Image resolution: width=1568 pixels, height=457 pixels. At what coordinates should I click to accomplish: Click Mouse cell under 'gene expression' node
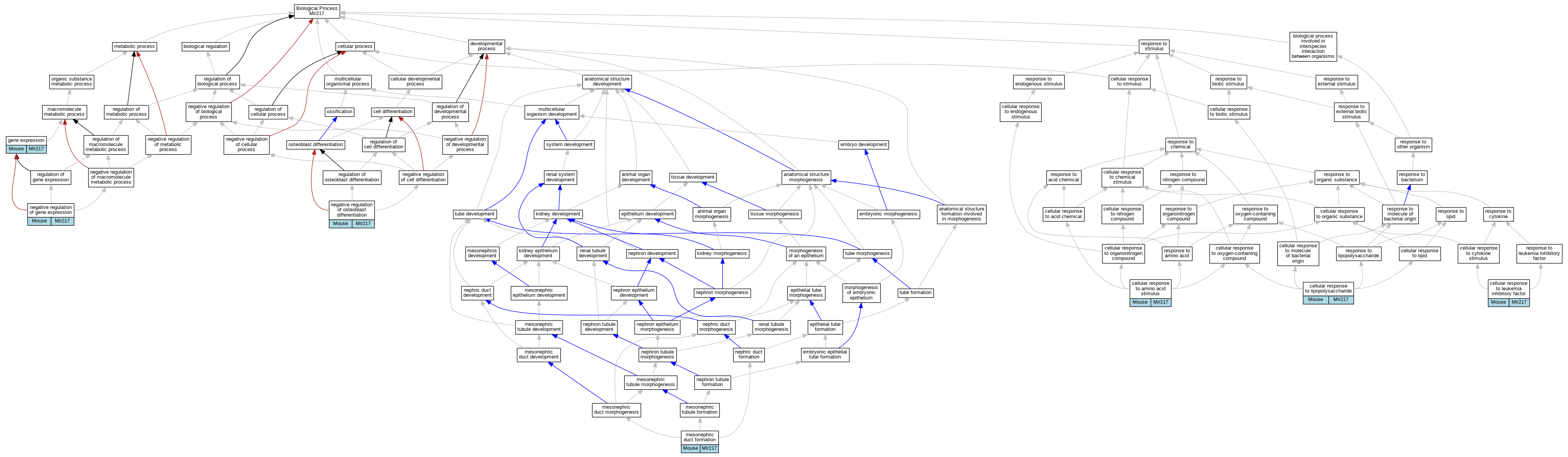point(16,149)
